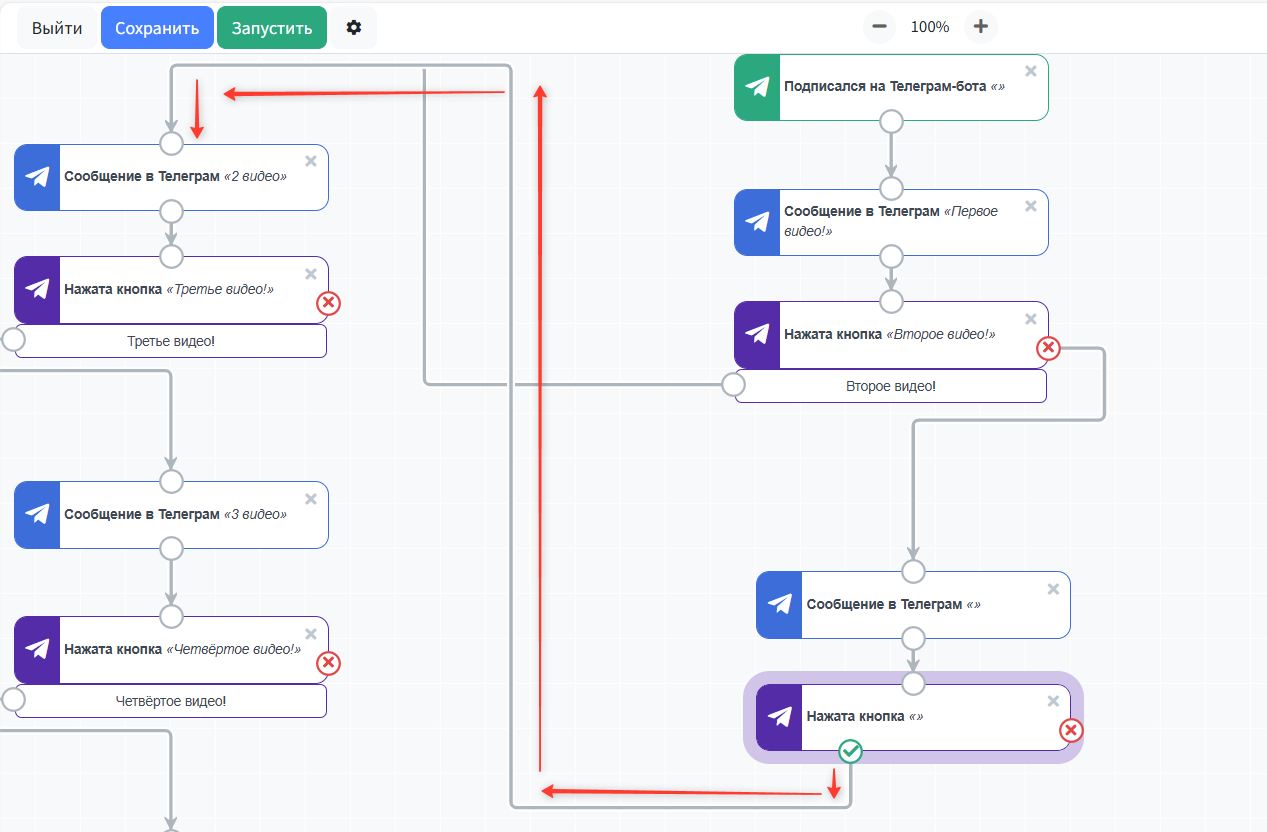Click Telegram icon on «2 видео» message block
The width and height of the screenshot is (1267, 832).
coord(37,177)
